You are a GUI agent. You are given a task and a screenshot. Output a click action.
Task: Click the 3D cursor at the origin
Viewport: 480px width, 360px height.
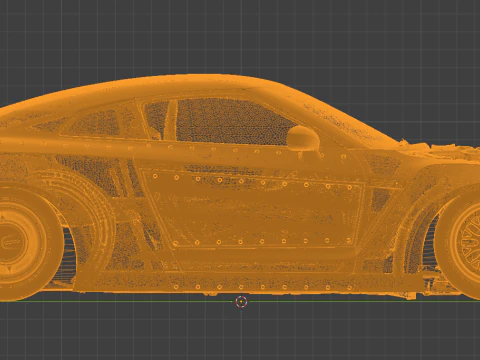tap(241, 302)
